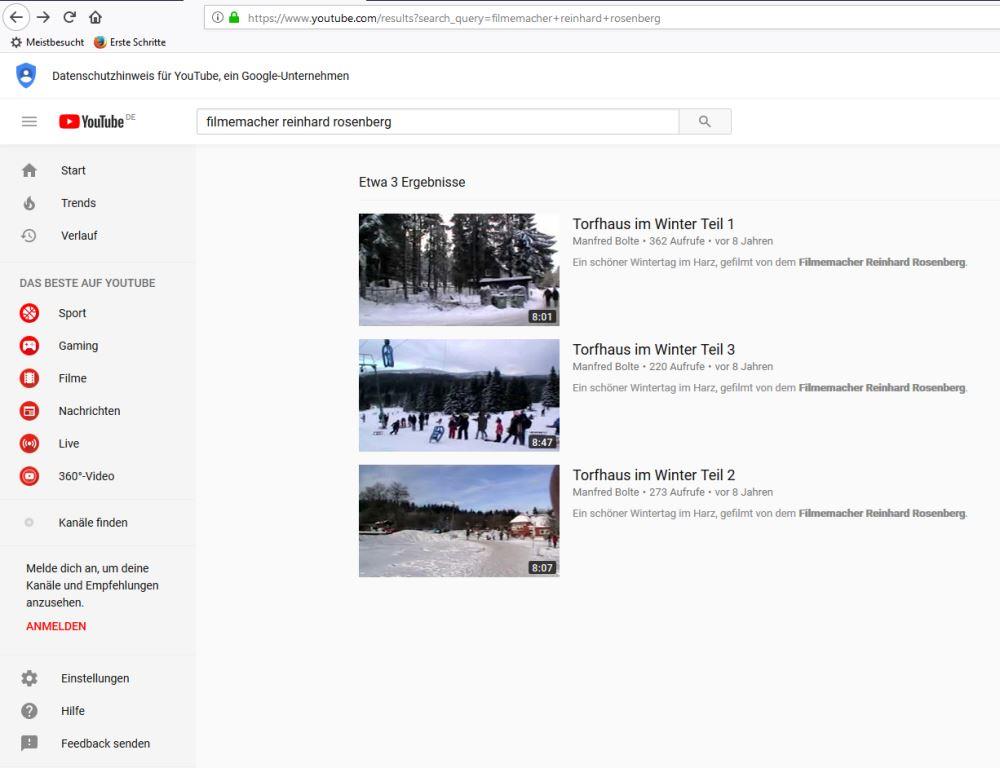Open Manfred Bolte channel under Teil 3
Image resolution: width=1000 pixels, height=768 pixels.
point(606,367)
